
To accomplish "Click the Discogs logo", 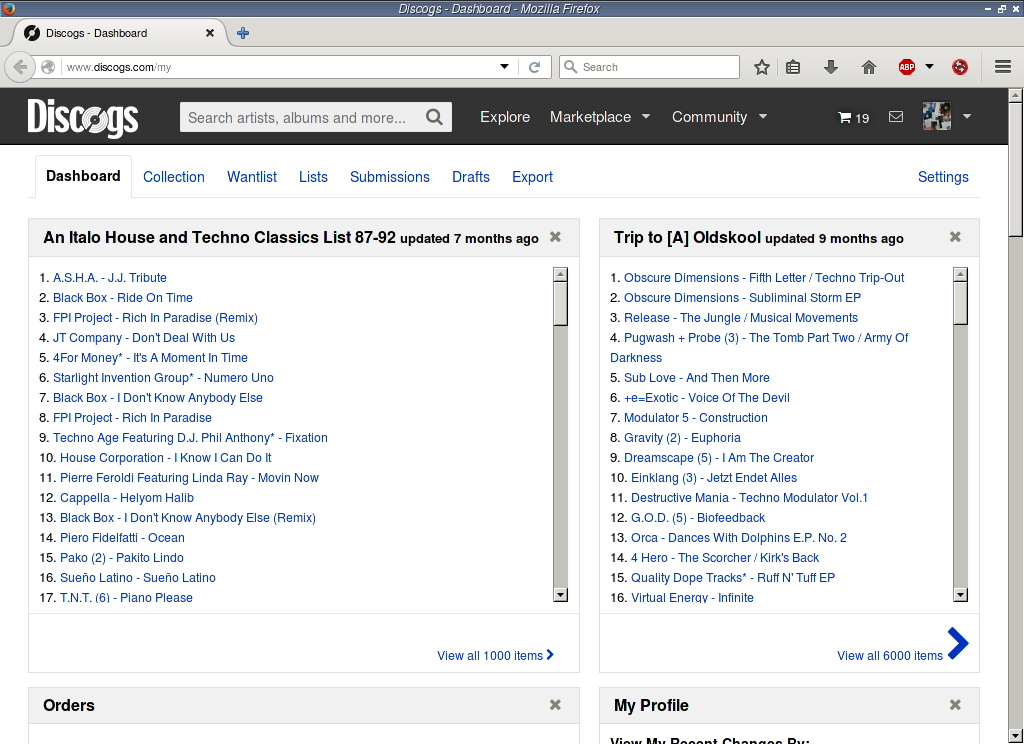I will click(83, 118).
